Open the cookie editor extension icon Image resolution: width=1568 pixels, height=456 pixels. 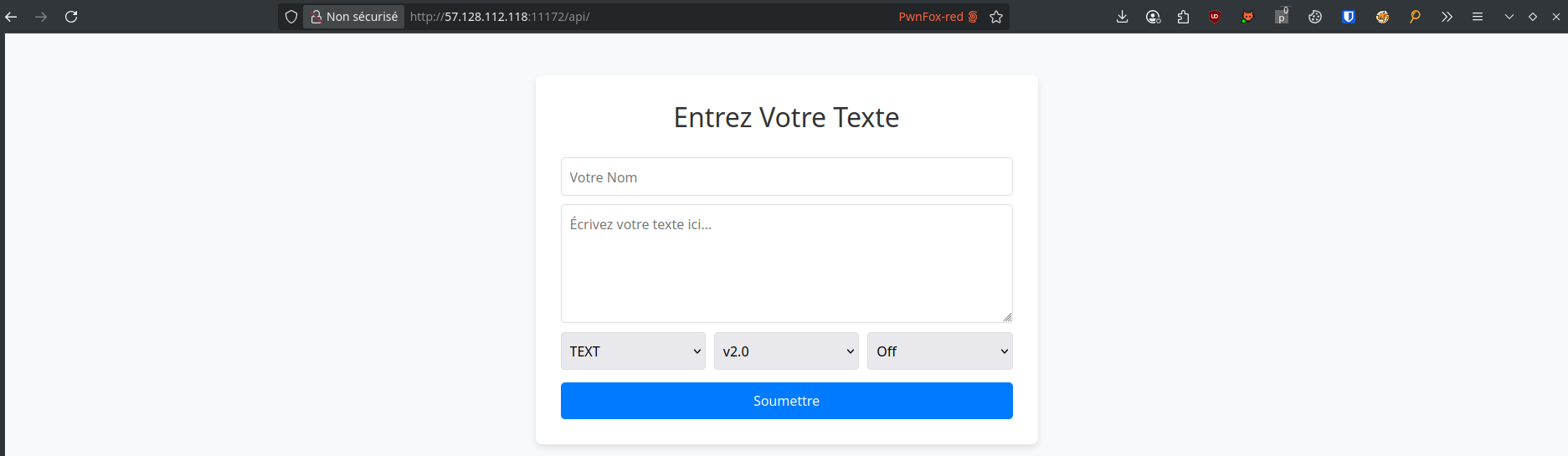(x=1315, y=17)
